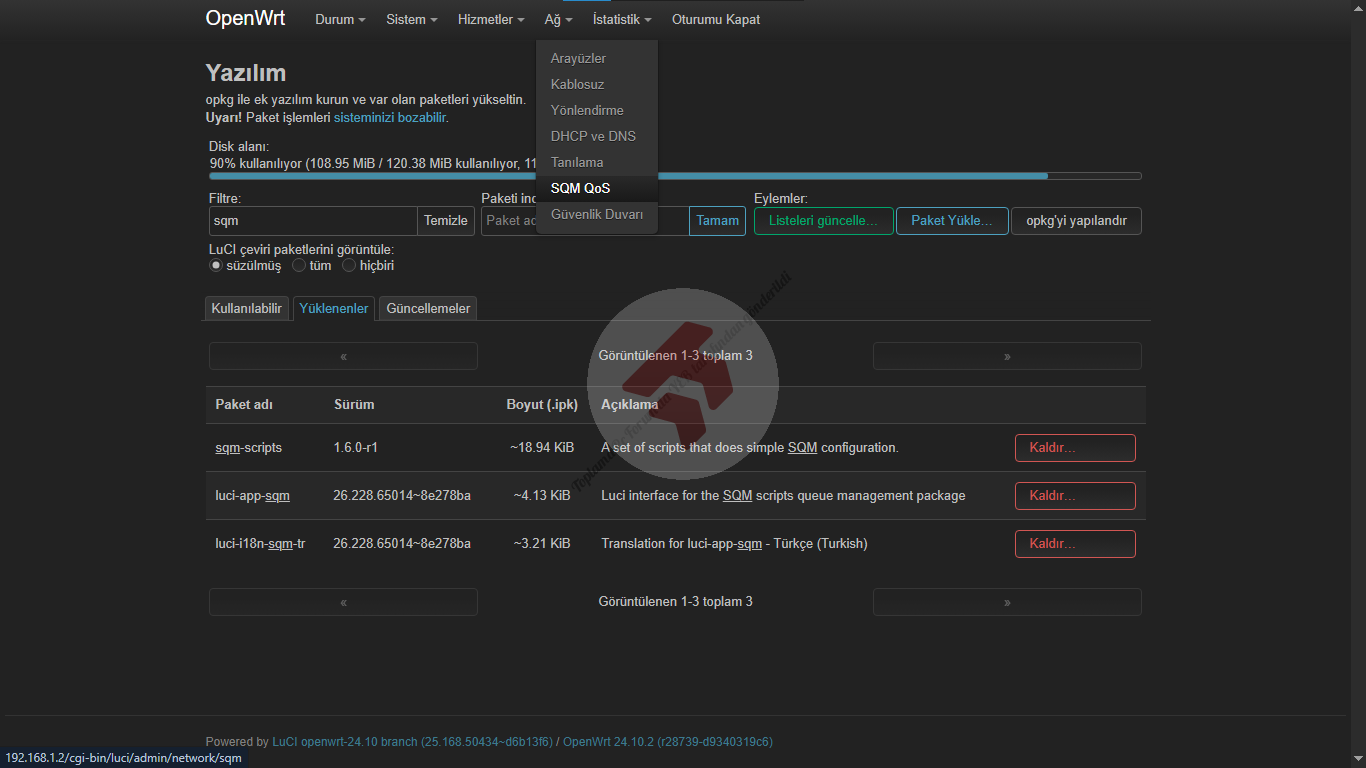The width and height of the screenshot is (1366, 768).
Task: Click the Paket Yükle button
Action: coord(952,221)
